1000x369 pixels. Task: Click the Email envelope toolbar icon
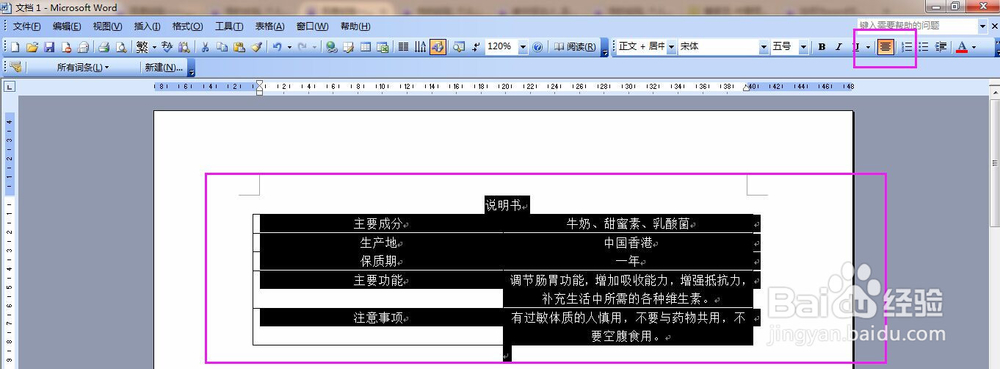tap(83, 47)
